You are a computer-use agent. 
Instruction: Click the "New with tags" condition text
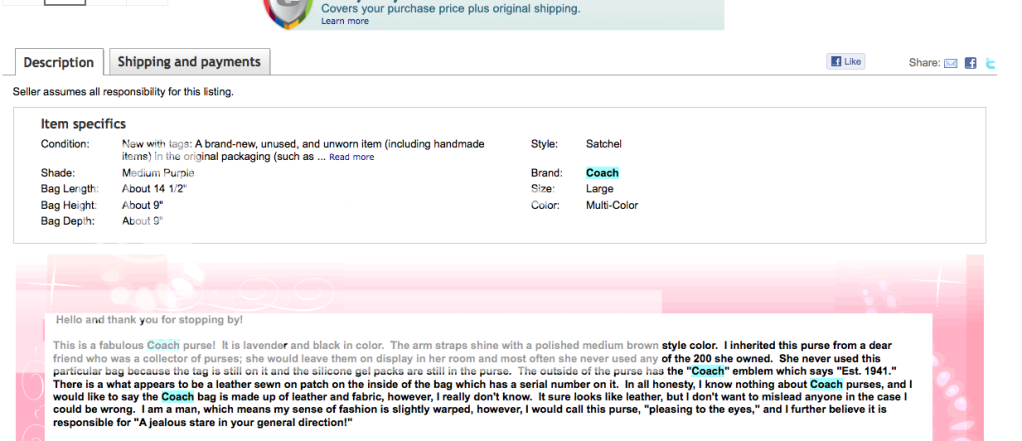pos(156,144)
